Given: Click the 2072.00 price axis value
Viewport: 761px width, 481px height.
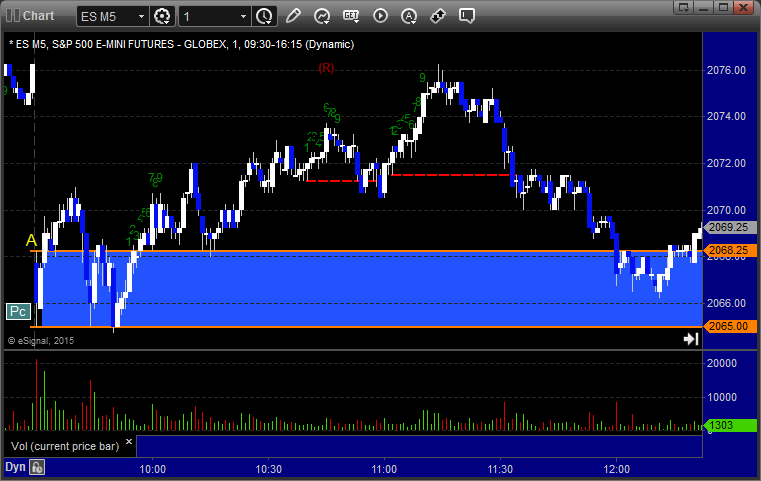Looking at the screenshot, I should coord(726,163).
